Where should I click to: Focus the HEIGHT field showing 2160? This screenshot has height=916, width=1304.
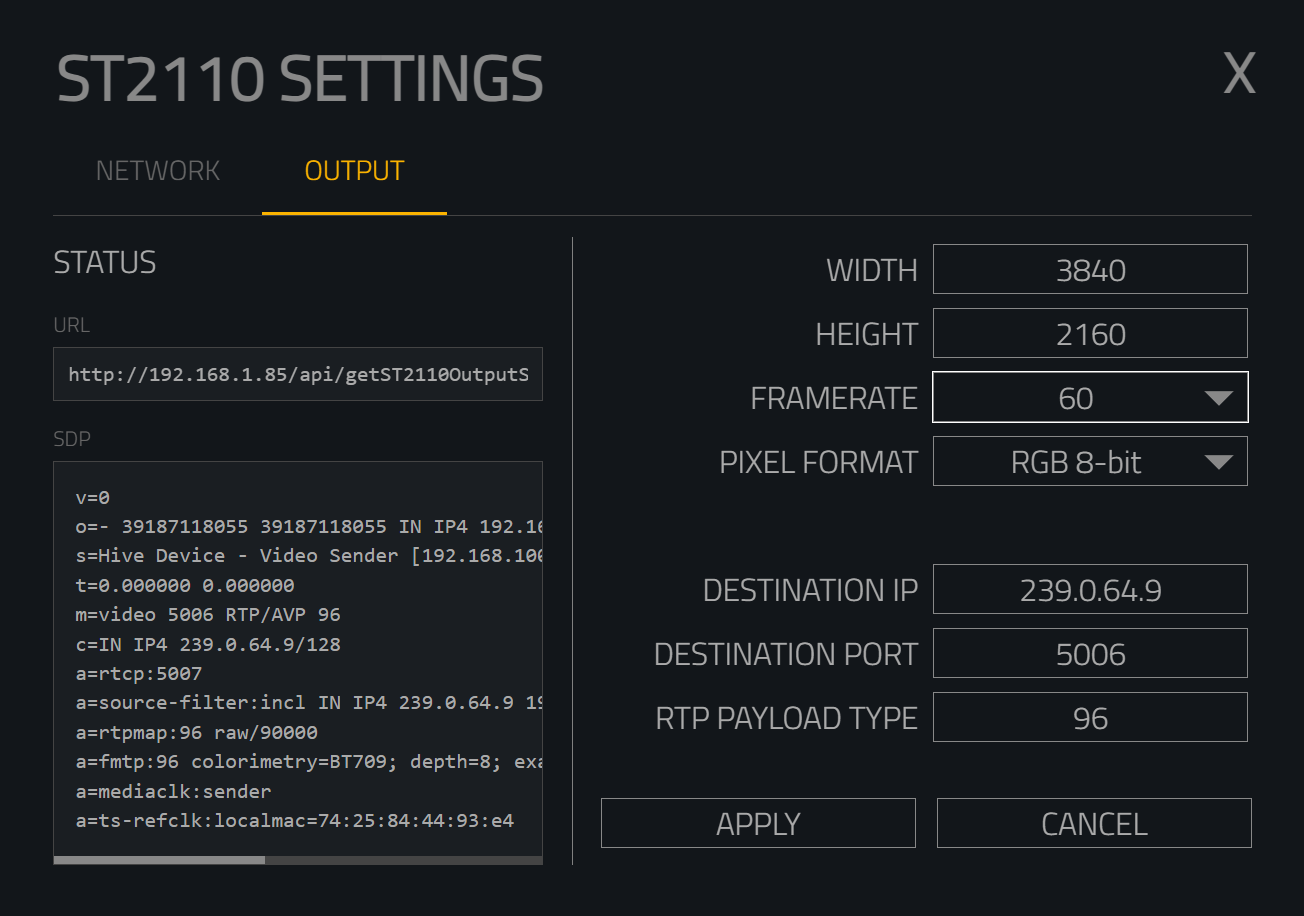click(x=1090, y=334)
